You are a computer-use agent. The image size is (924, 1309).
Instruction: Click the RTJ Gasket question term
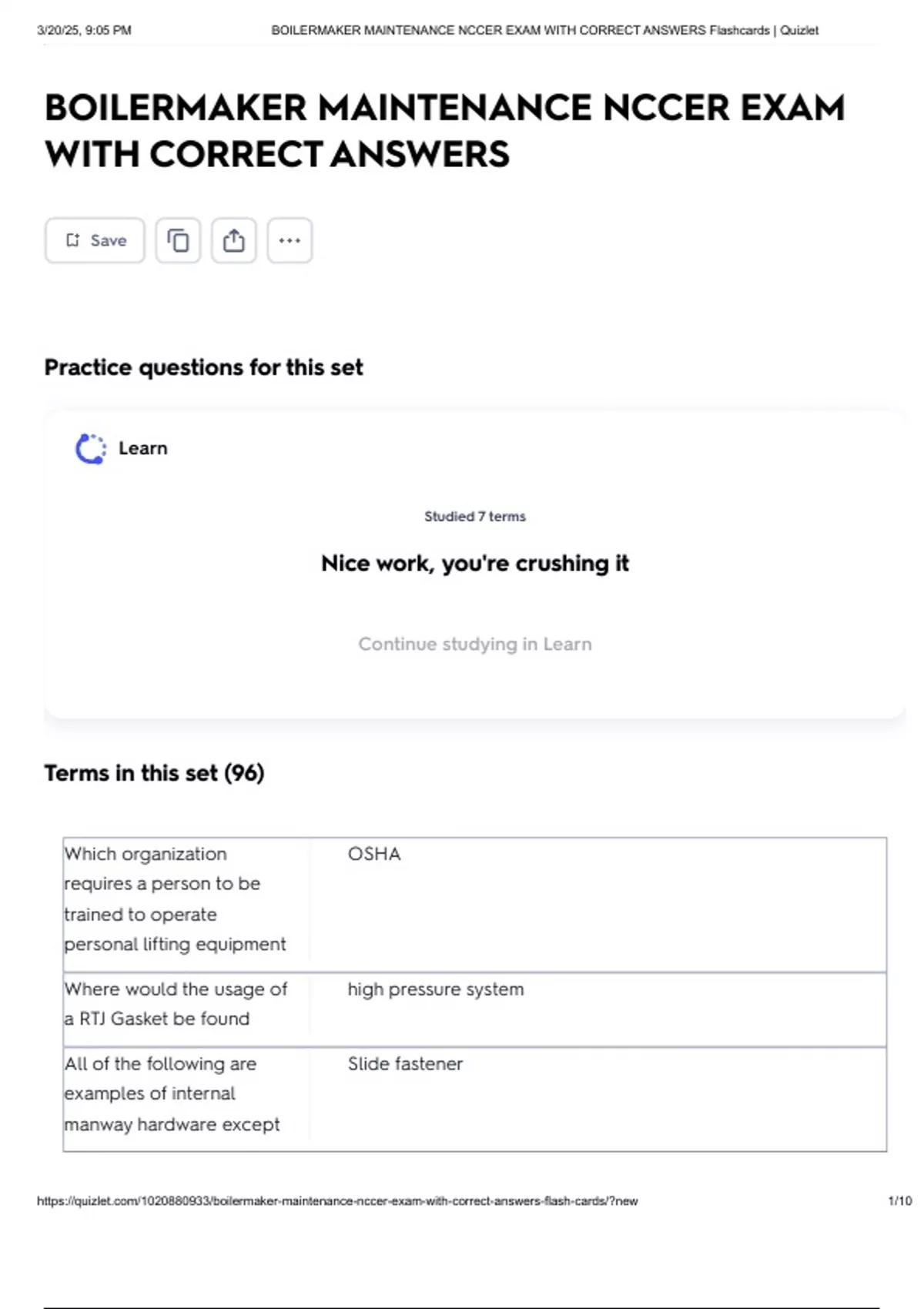pyautogui.click(x=175, y=1004)
